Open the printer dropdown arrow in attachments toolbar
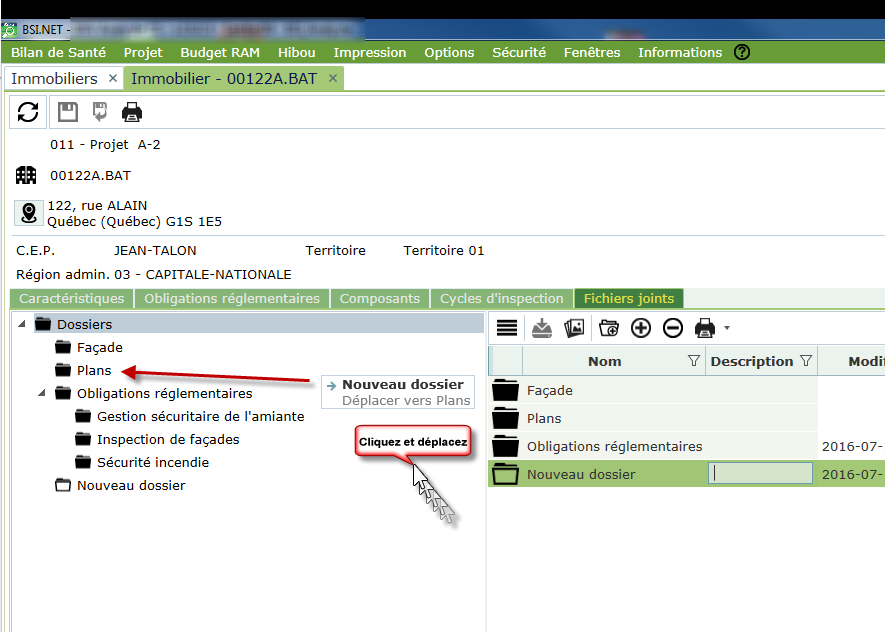The width and height of the screenshot is (885, 632). [727, 328]
